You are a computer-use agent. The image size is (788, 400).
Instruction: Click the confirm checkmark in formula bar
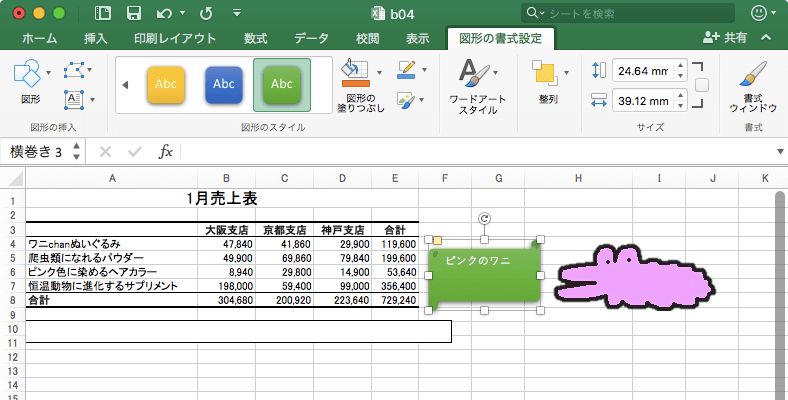pos(135,151)
